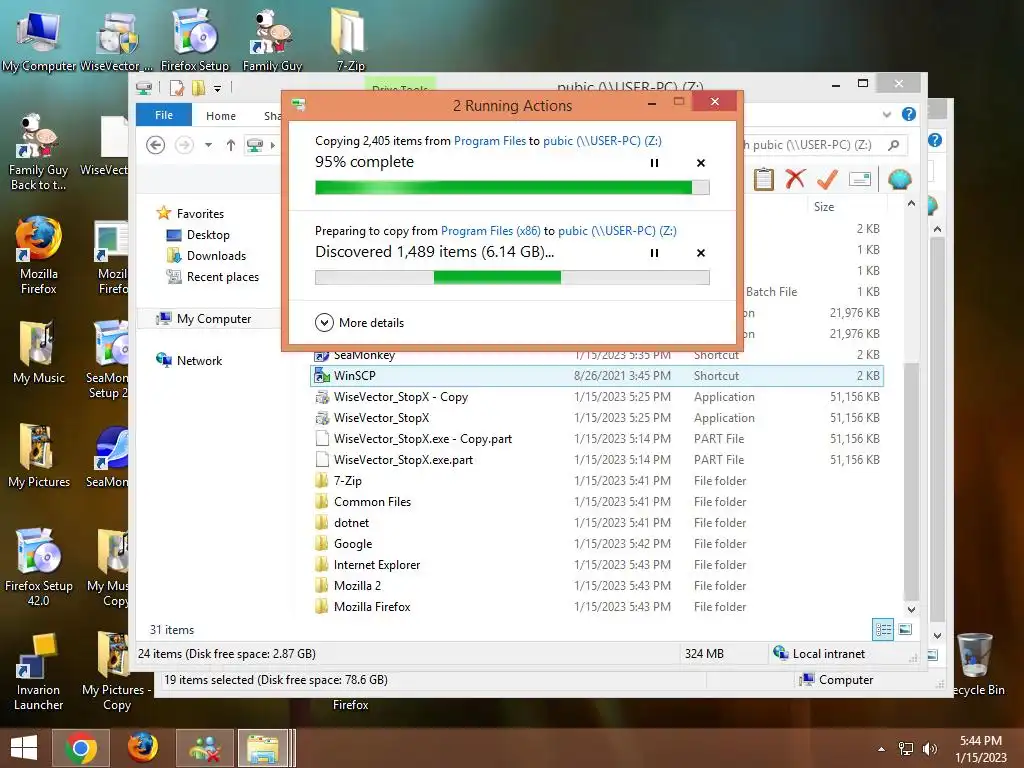
Task: Open the File tab in Explorer
Action: (x=164, y=115)
